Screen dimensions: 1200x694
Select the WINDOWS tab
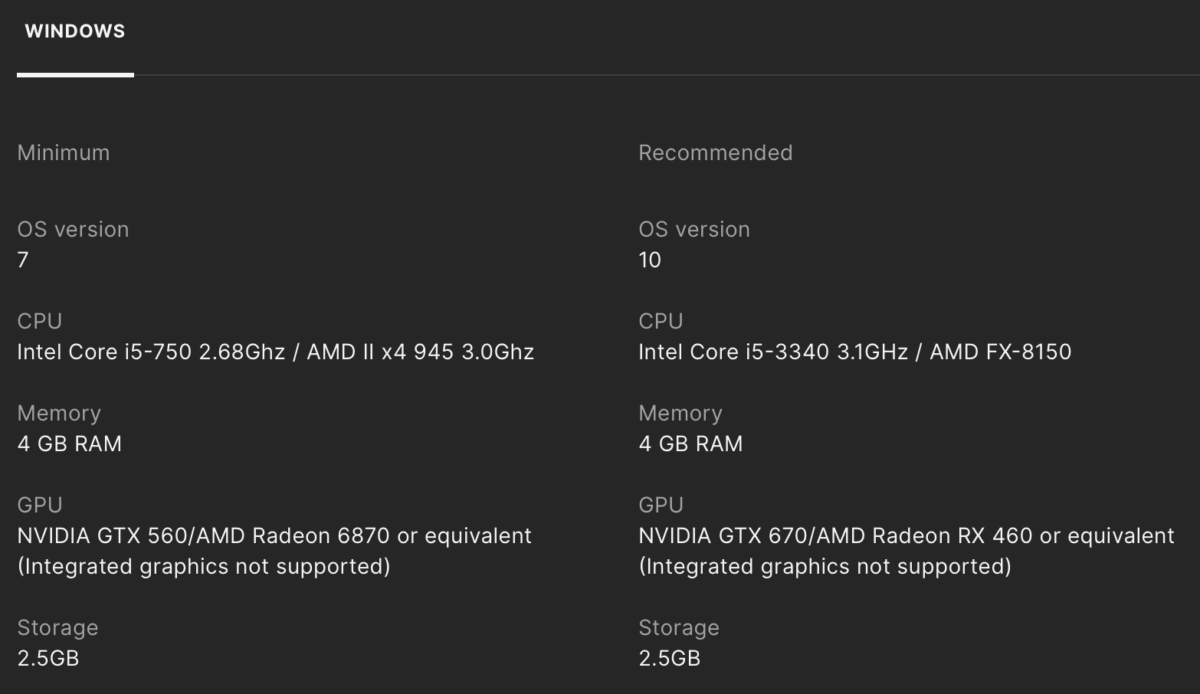tap(75, 31)
